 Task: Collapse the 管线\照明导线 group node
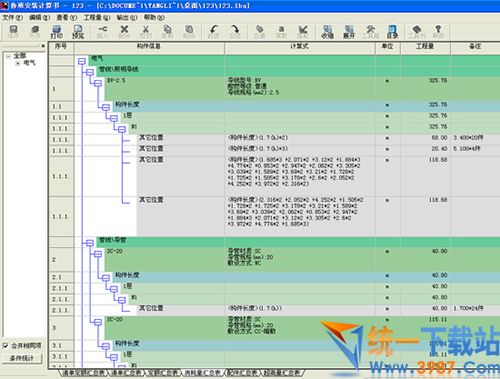click(x=90, y=72)
